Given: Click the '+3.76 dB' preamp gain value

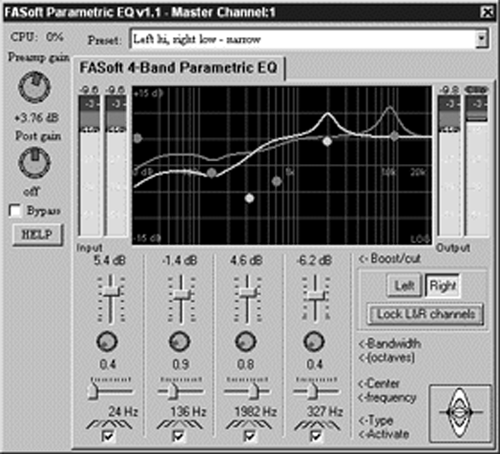Looking at the screenshot, I should [37, 118].
